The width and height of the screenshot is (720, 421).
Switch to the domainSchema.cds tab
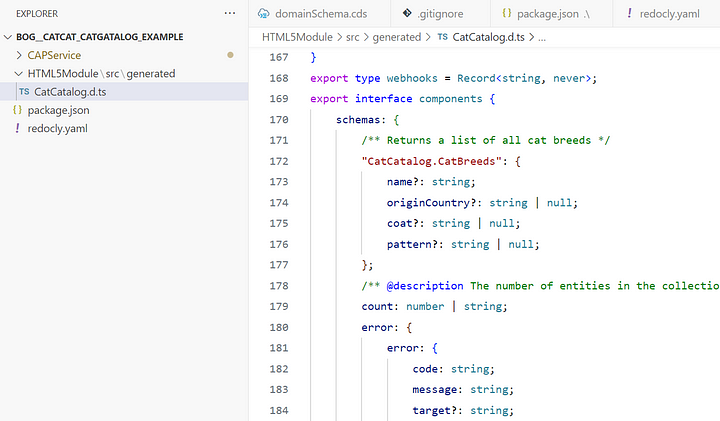321,14
